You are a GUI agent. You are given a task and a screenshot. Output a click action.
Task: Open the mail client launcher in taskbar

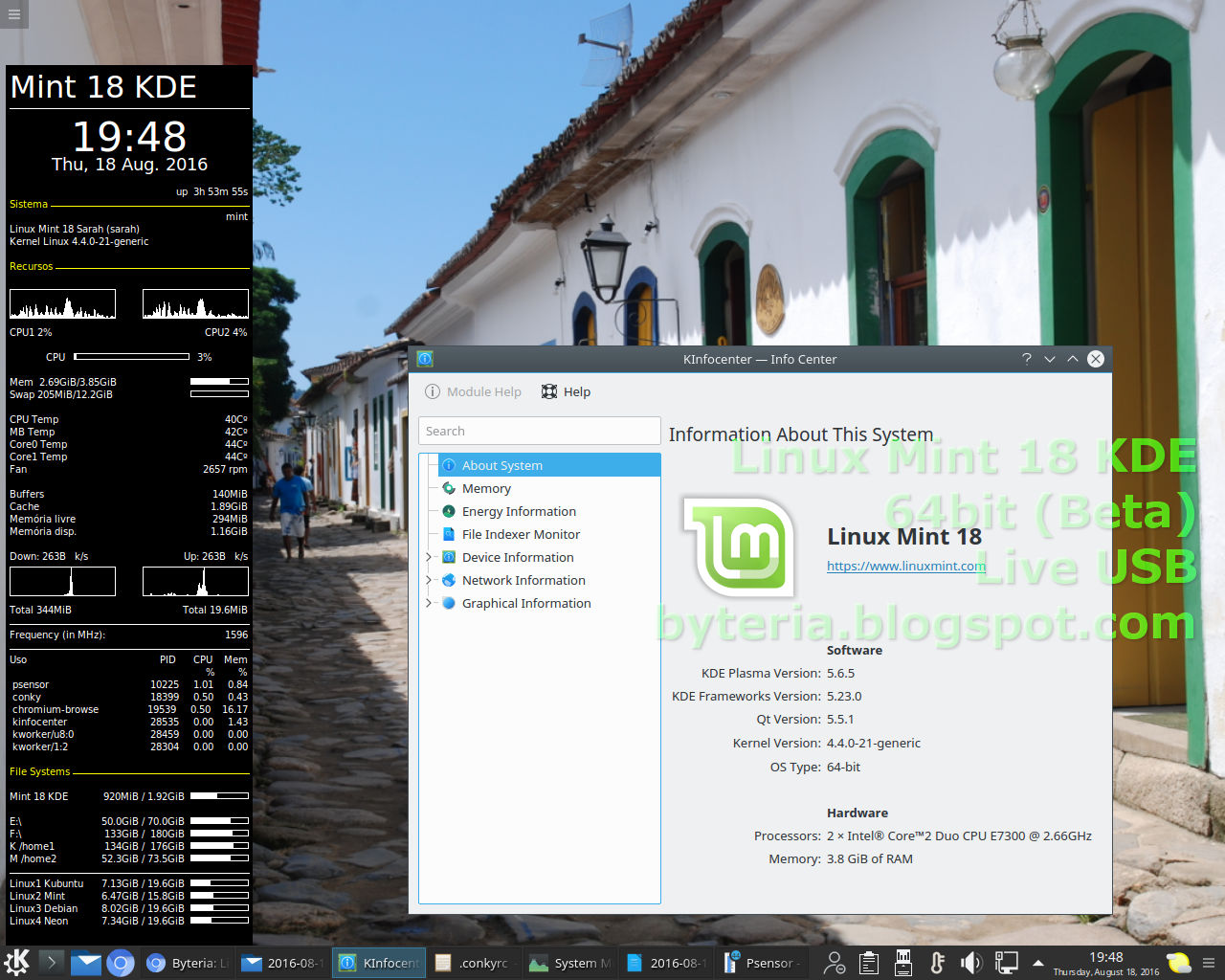click(85, 962)
